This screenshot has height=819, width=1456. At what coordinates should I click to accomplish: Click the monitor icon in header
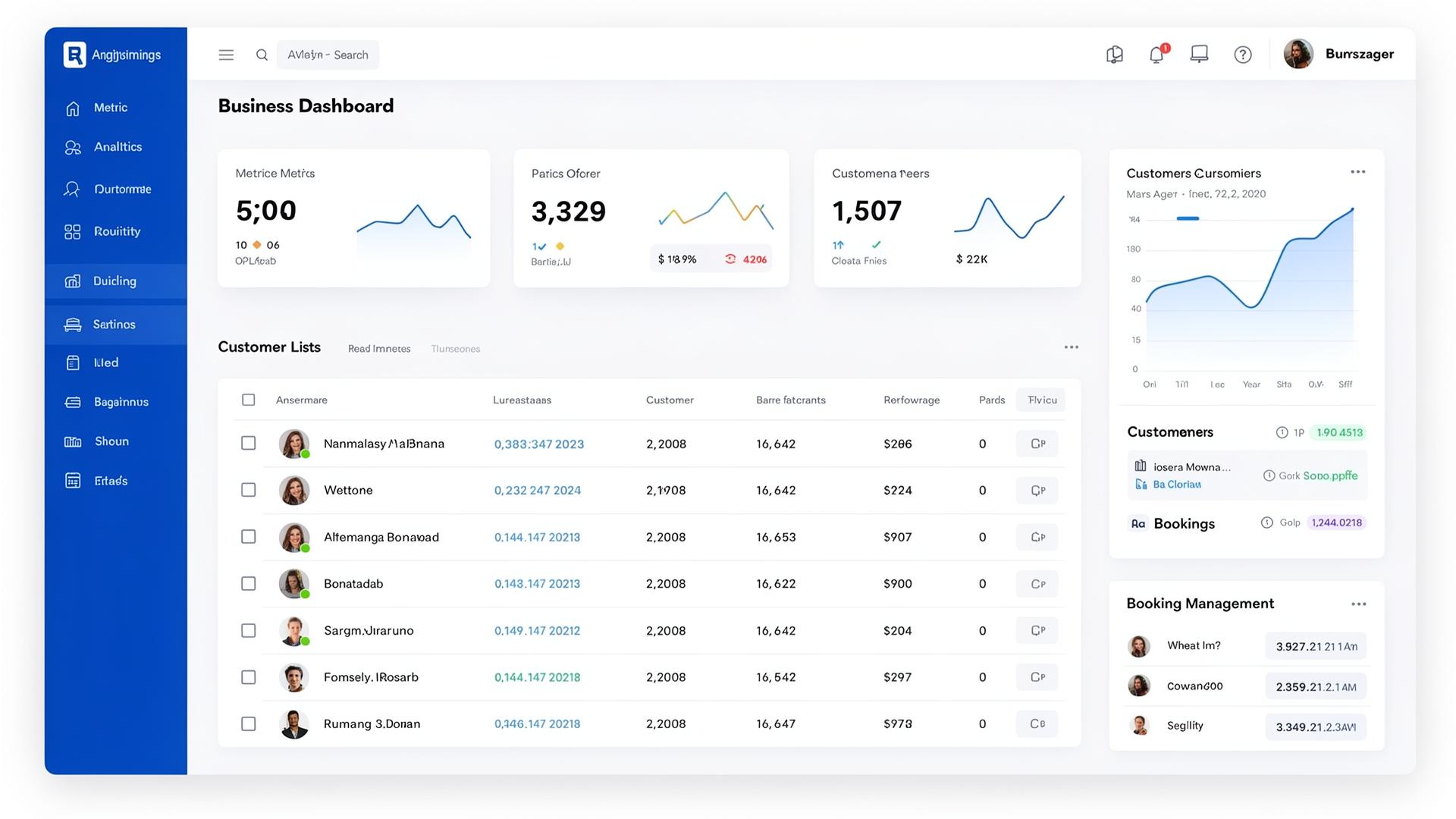(1199, 54)
